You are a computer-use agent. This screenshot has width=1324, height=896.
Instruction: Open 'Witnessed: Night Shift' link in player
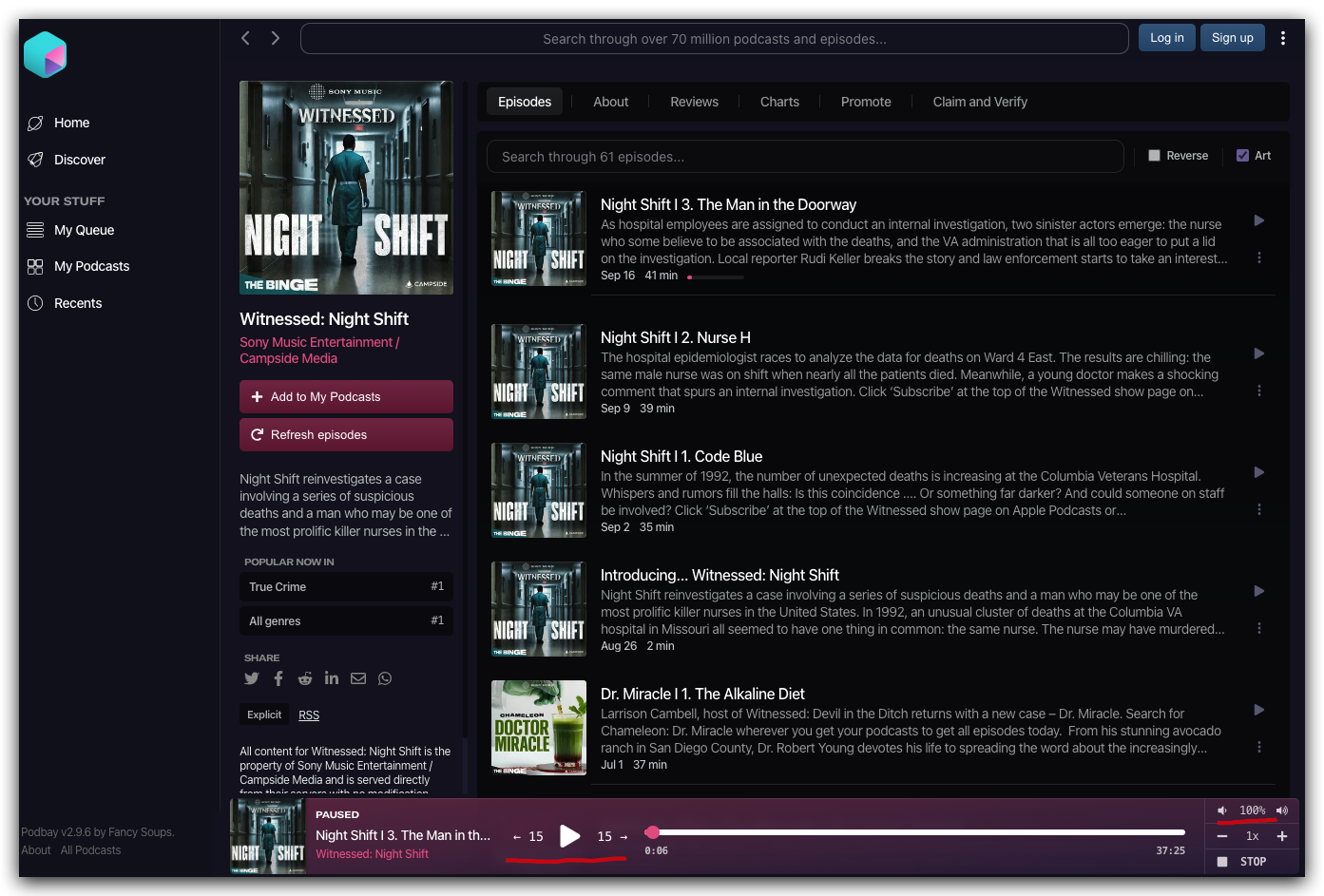coord(373,854)
